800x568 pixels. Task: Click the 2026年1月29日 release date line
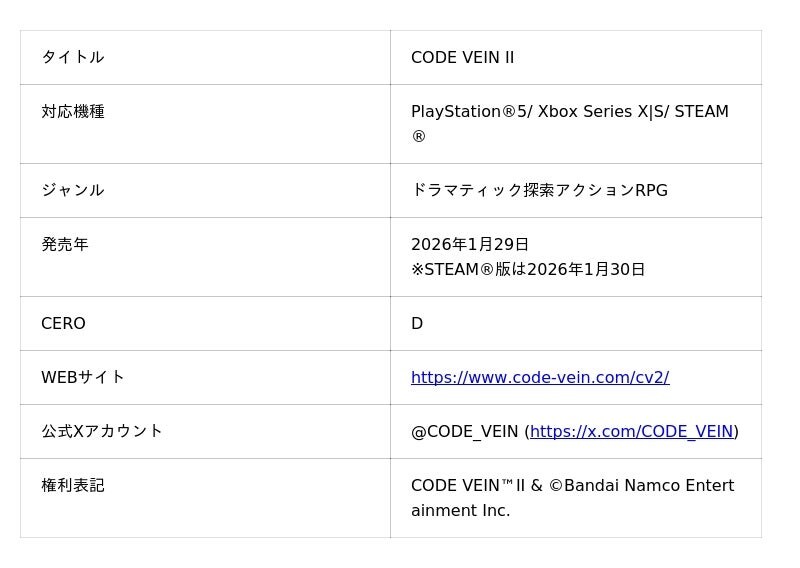click(x=470, y=244)
